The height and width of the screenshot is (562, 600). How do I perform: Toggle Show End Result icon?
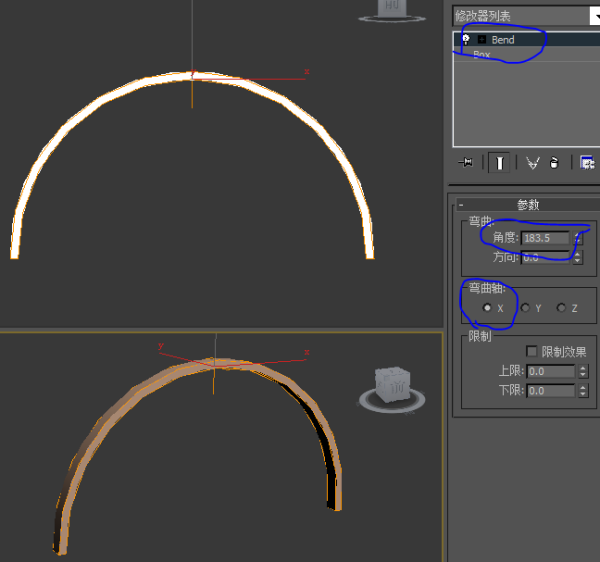coord(498,162)
